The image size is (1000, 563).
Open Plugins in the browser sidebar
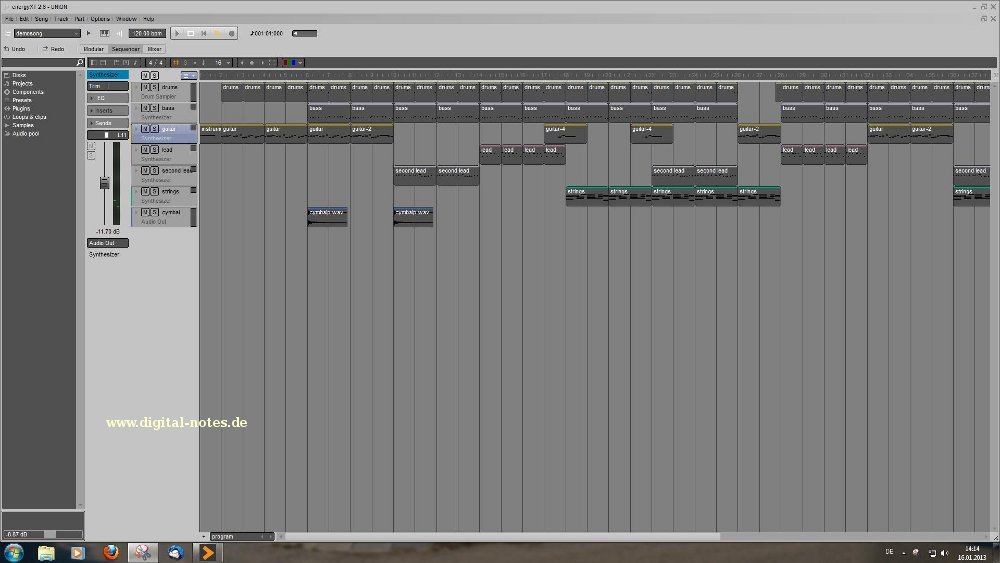[x=21, y=108]
